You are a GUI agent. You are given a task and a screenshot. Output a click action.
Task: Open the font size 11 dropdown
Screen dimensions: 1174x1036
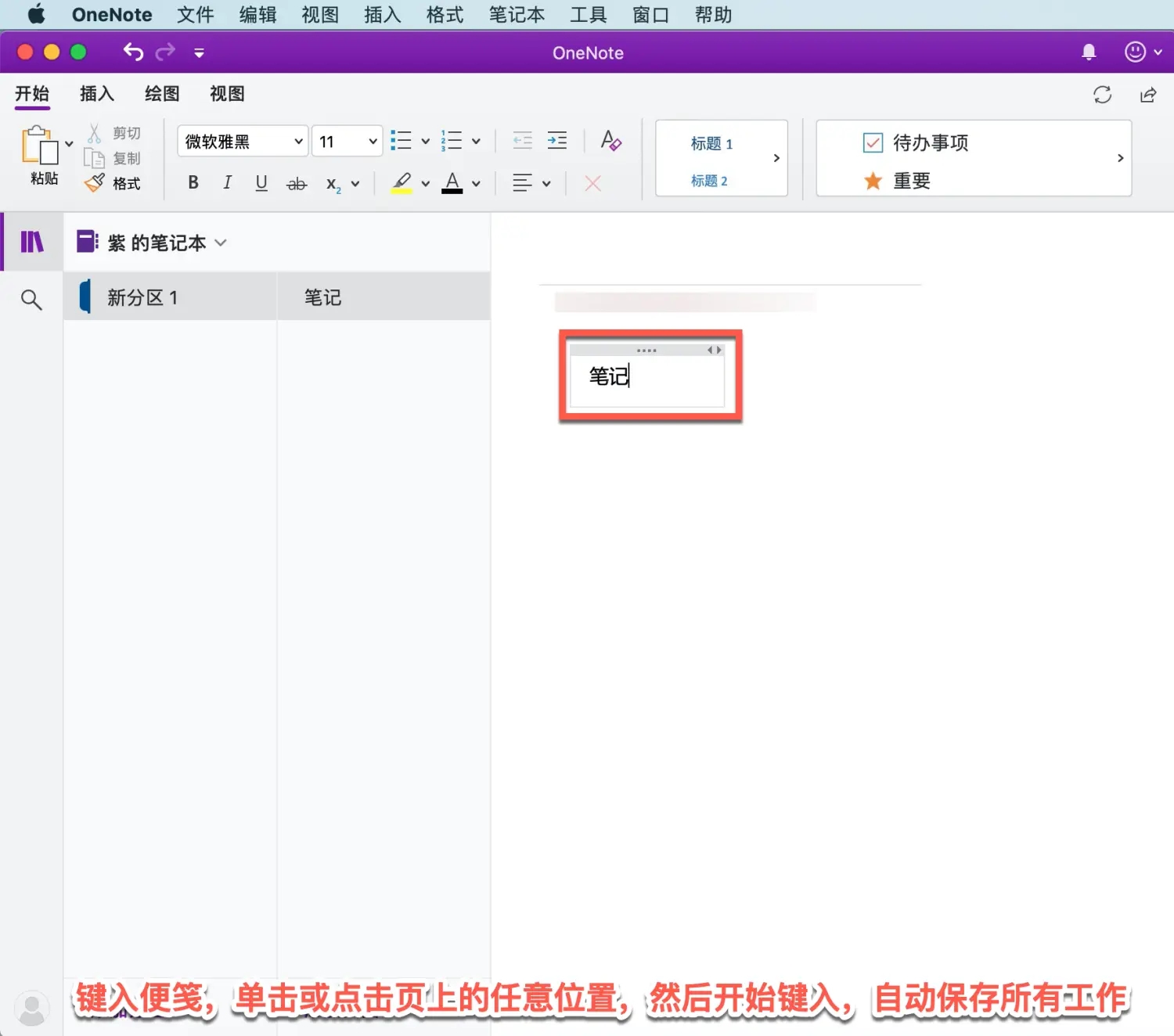pos(346,141)
